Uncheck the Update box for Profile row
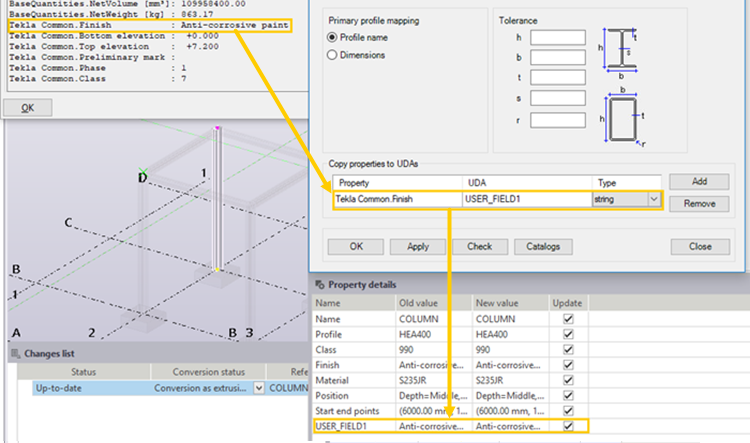Image resolution: width=750 pixels, height=443 pixels. click(x=568, y=335)
